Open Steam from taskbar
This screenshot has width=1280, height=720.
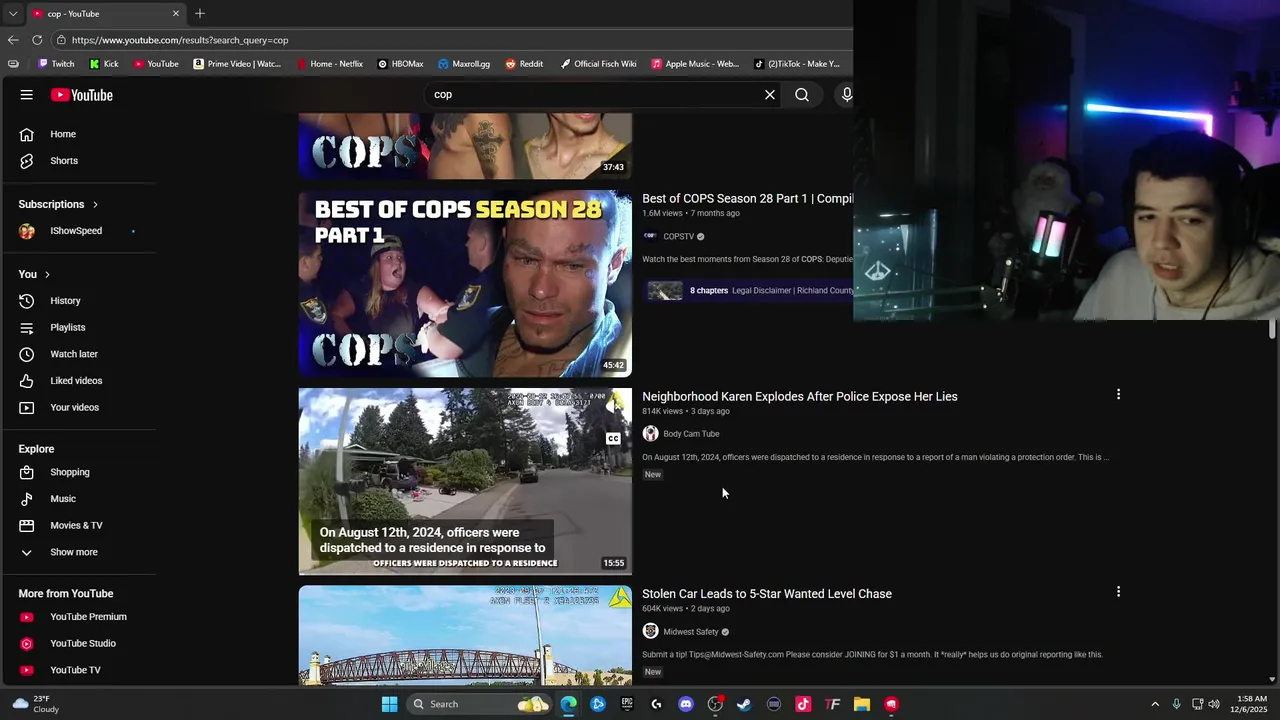pos(744,704)
